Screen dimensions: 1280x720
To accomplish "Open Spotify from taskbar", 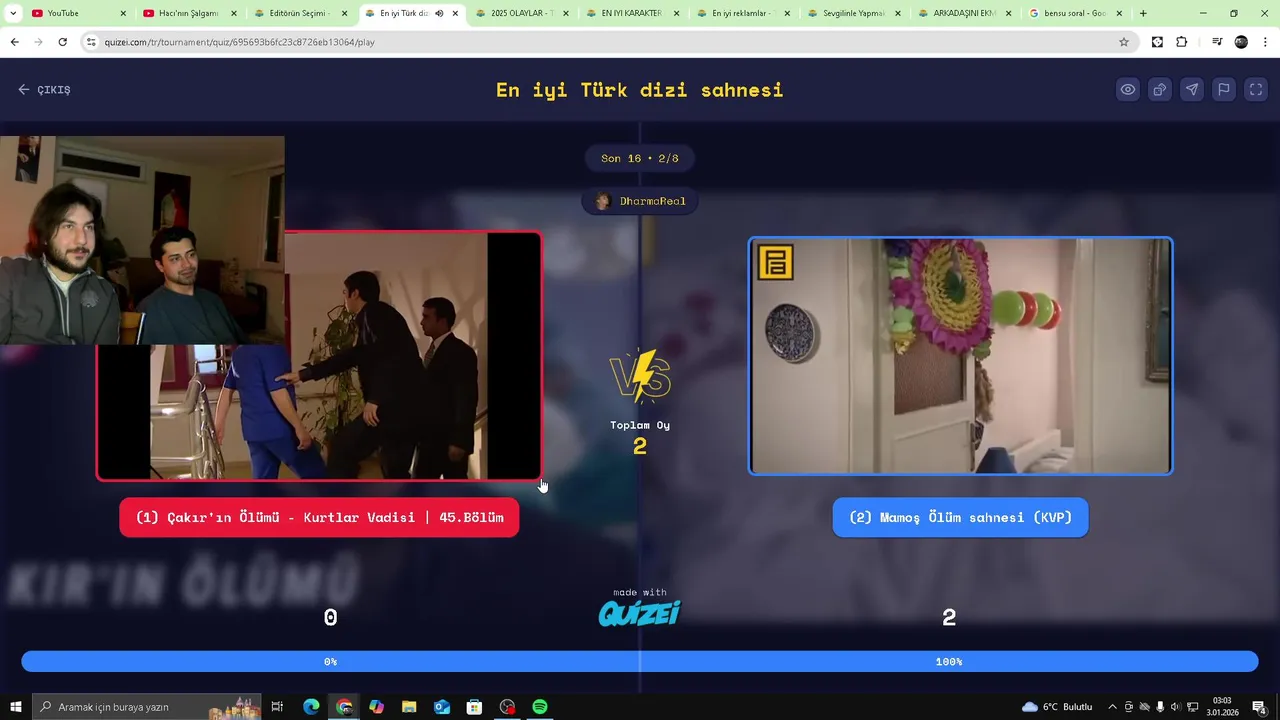I will 540,707.
